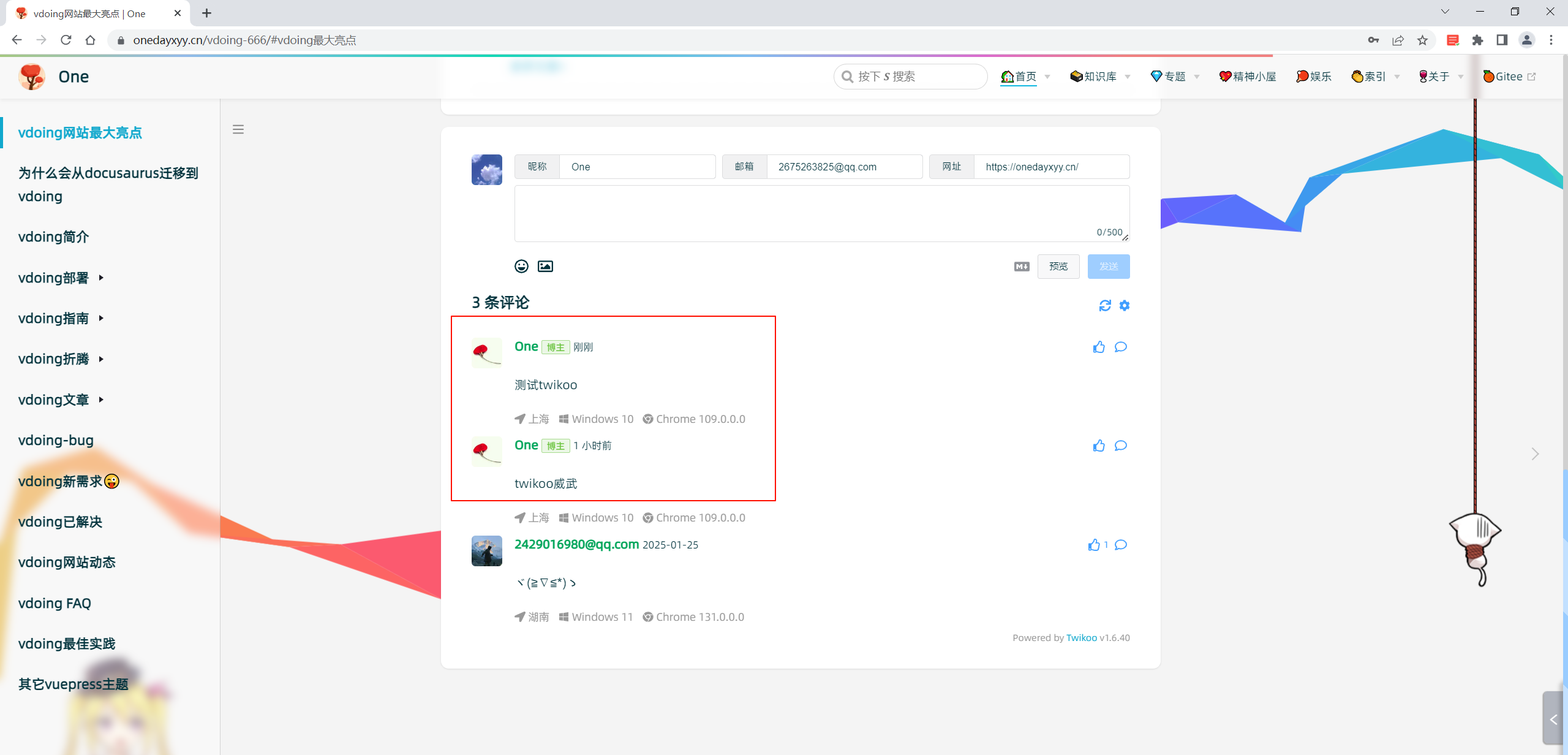Click the browser address bar URL
Viewport: 1568px width, 755px height.
click(244, 40)
